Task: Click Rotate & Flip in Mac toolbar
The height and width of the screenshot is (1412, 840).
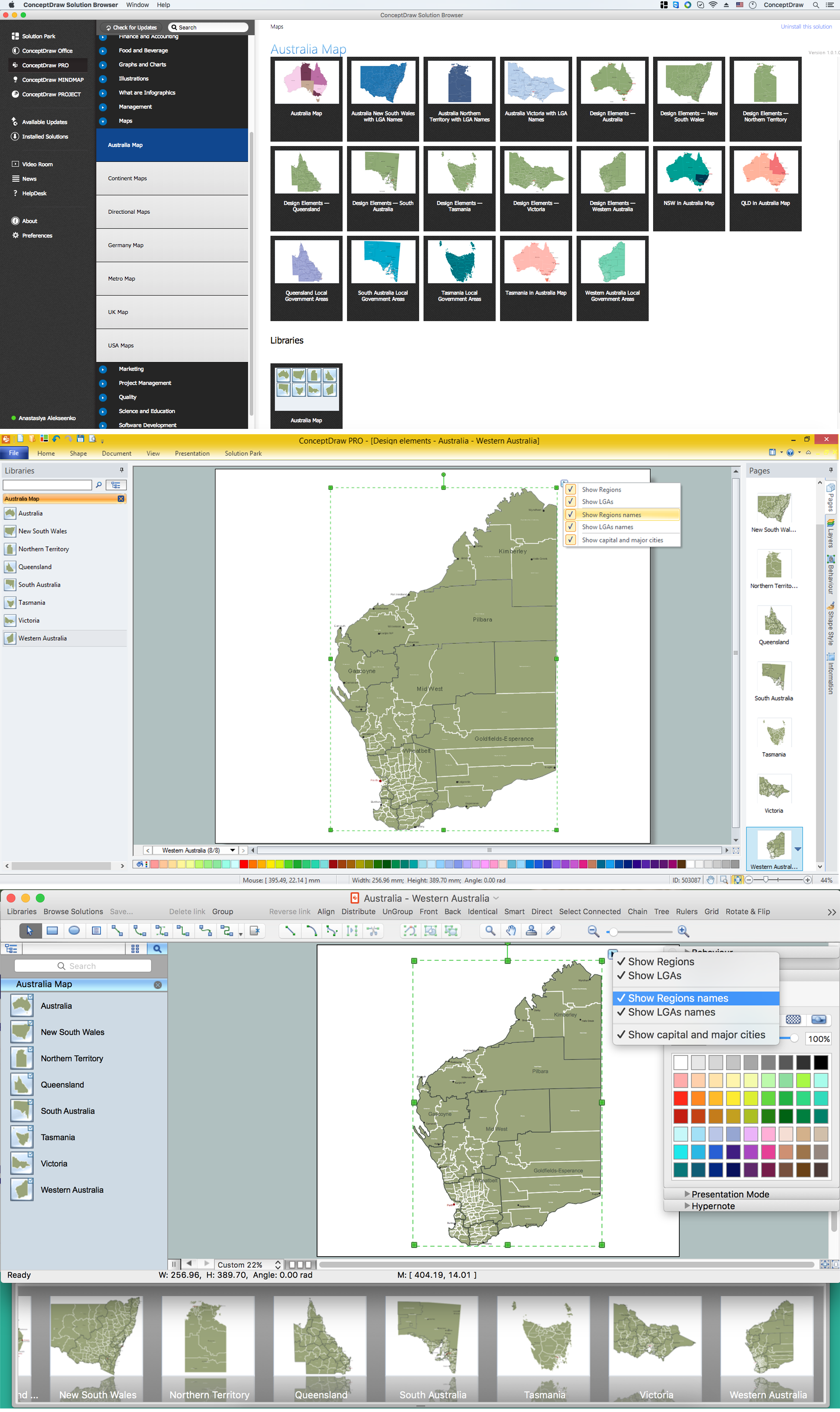Action: pyautogui.click(x=747, y=911)
